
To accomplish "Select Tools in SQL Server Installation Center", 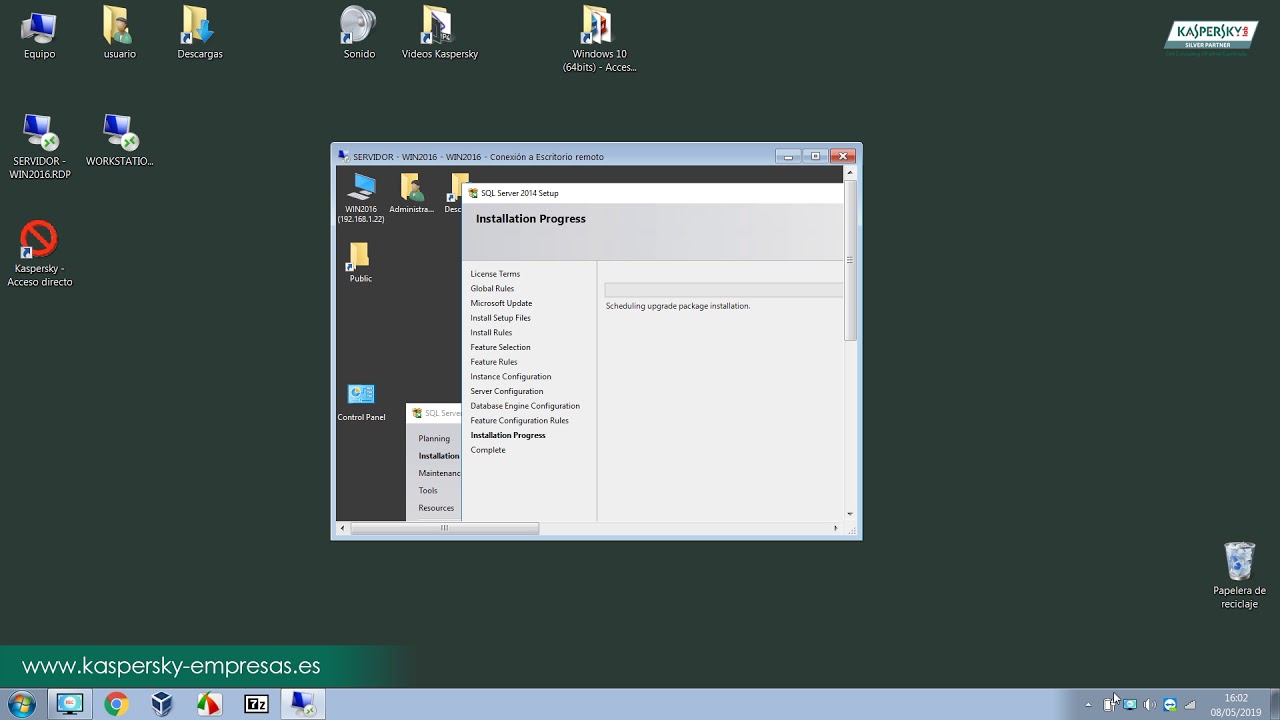I will point(427,490).
